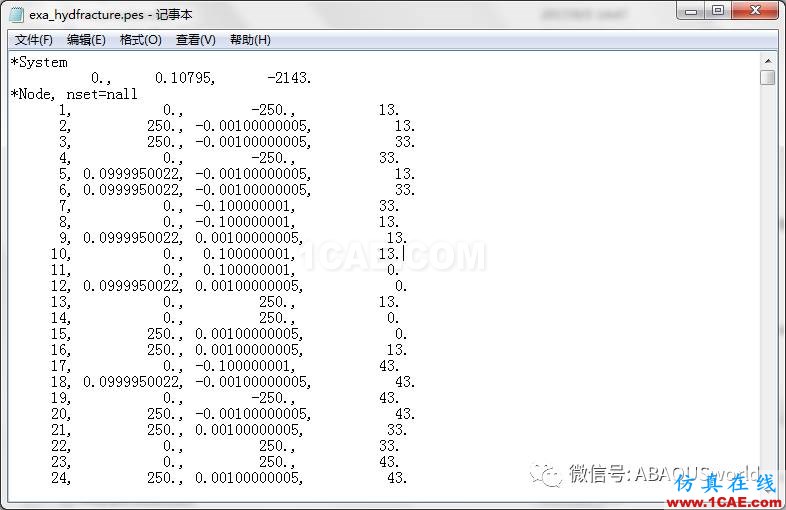Click node number 7, row
The height and width of the screenshot is (510, 786).
(x=229, y=206)
